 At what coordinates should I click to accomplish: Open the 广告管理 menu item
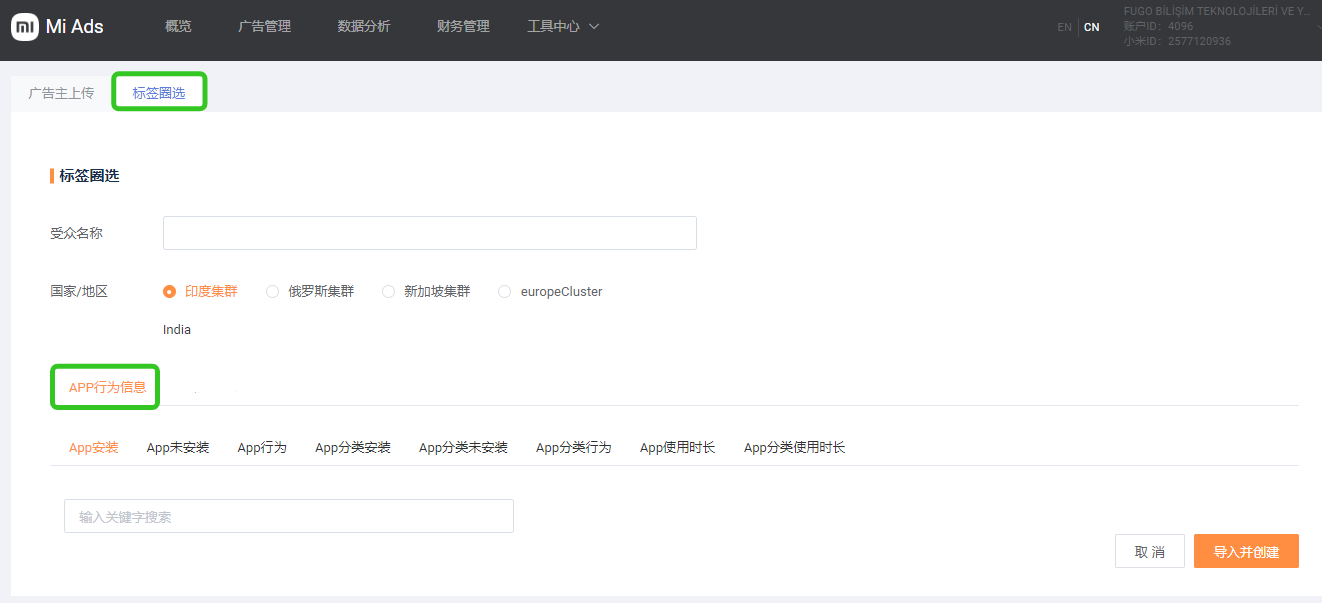[265, 27]
